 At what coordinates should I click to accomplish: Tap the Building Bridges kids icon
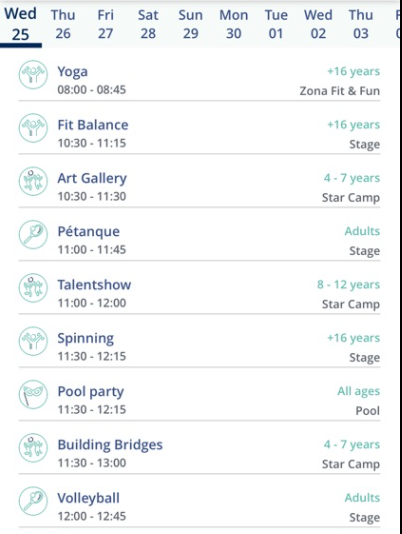click(33, 448)
